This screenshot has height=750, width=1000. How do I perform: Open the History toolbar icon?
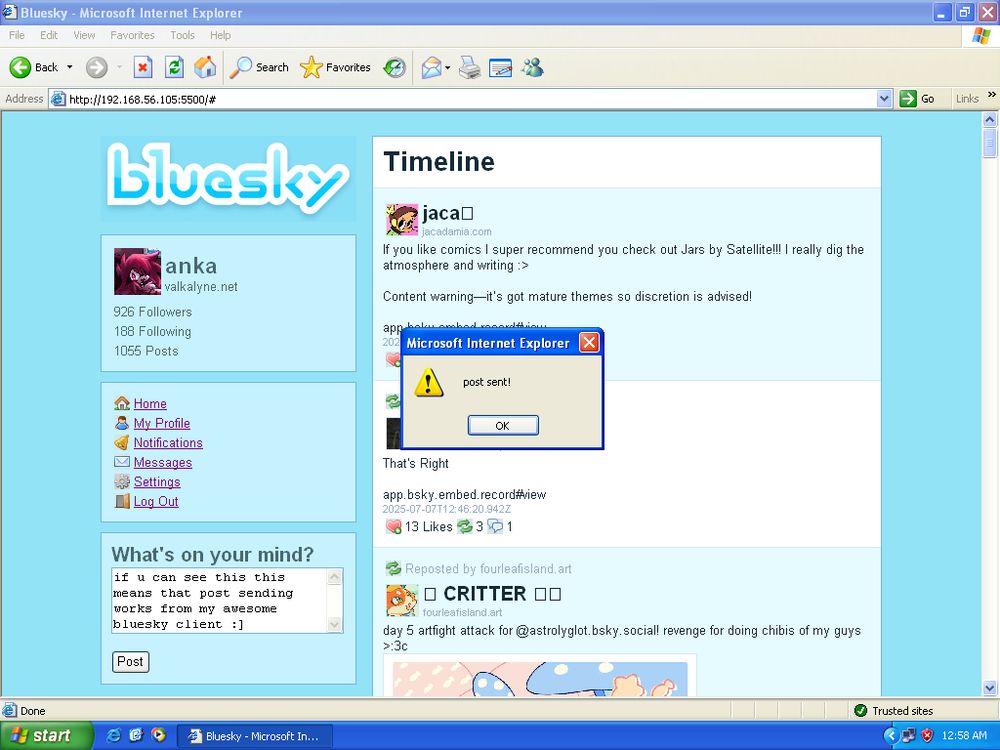click(x=395, y=67)
